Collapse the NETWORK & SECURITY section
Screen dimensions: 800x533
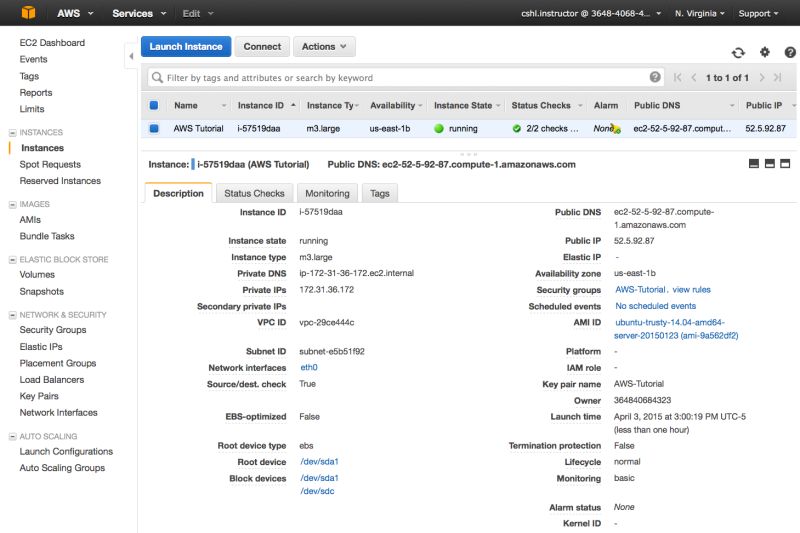click(12, 315)
